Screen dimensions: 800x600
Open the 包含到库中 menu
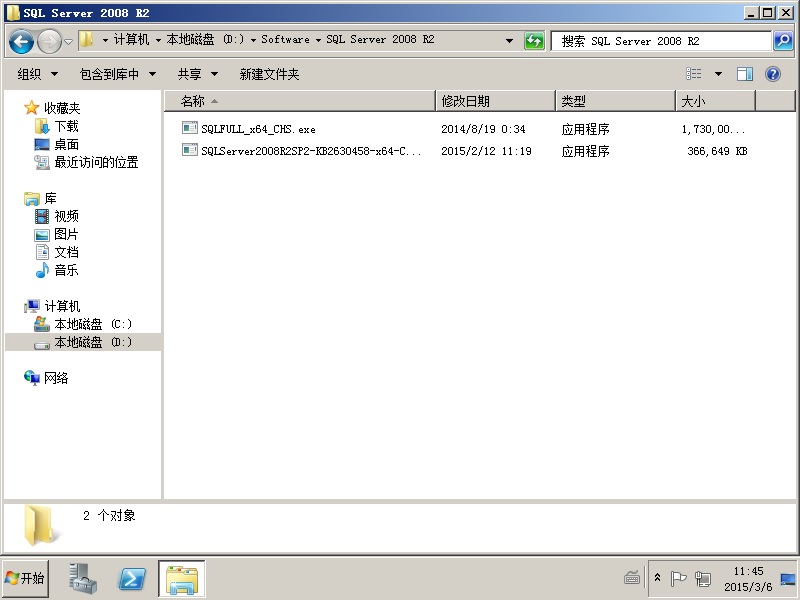(118, 74)
